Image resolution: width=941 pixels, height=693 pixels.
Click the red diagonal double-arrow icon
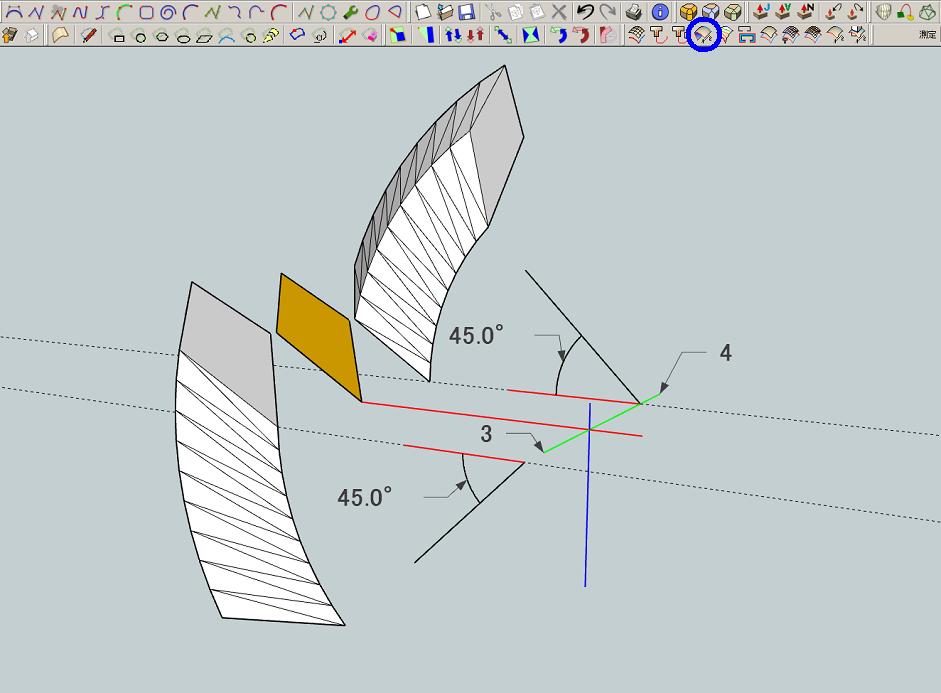click(347, 35)
